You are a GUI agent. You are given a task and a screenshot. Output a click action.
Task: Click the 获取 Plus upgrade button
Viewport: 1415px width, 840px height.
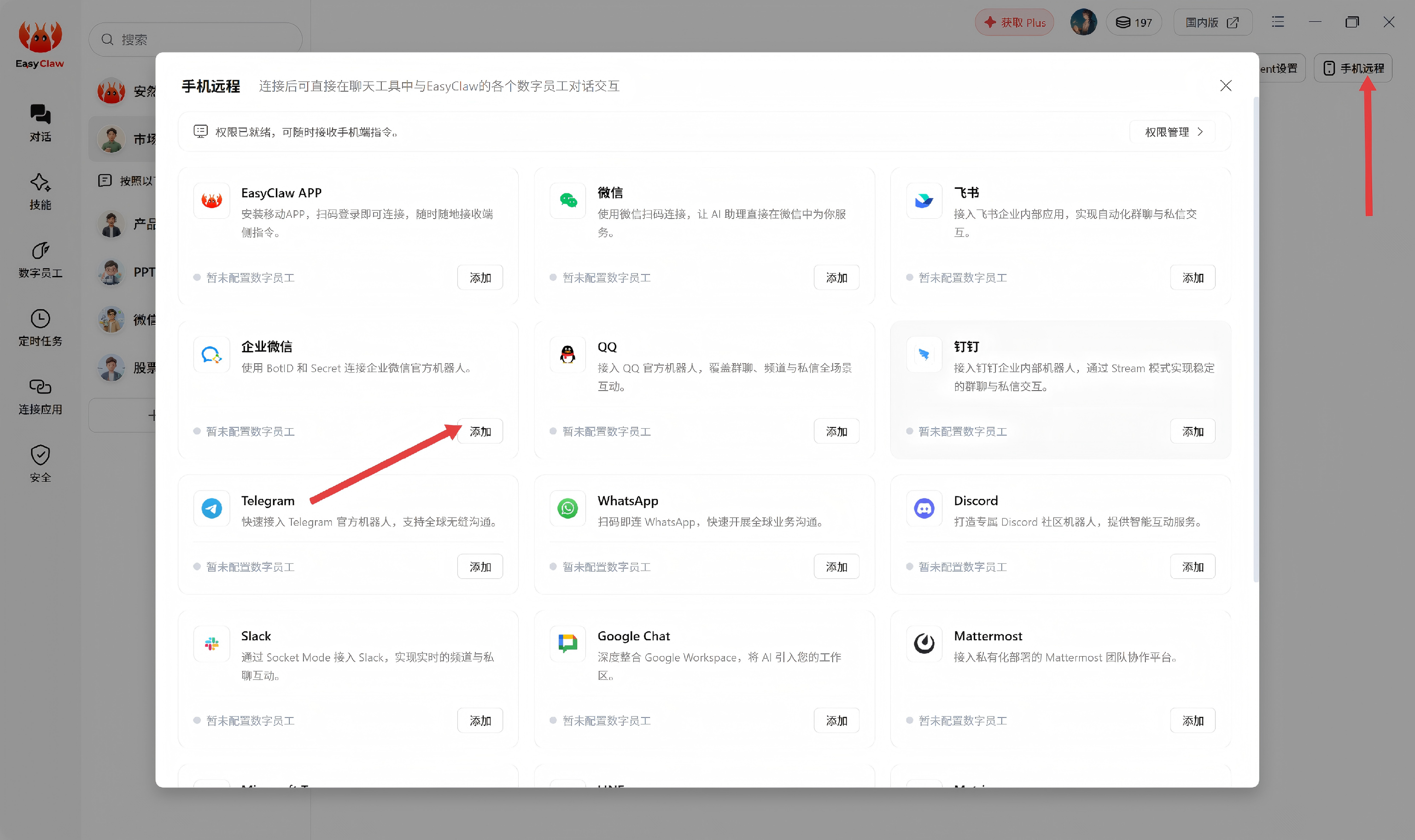click(x=1014, y=22)
